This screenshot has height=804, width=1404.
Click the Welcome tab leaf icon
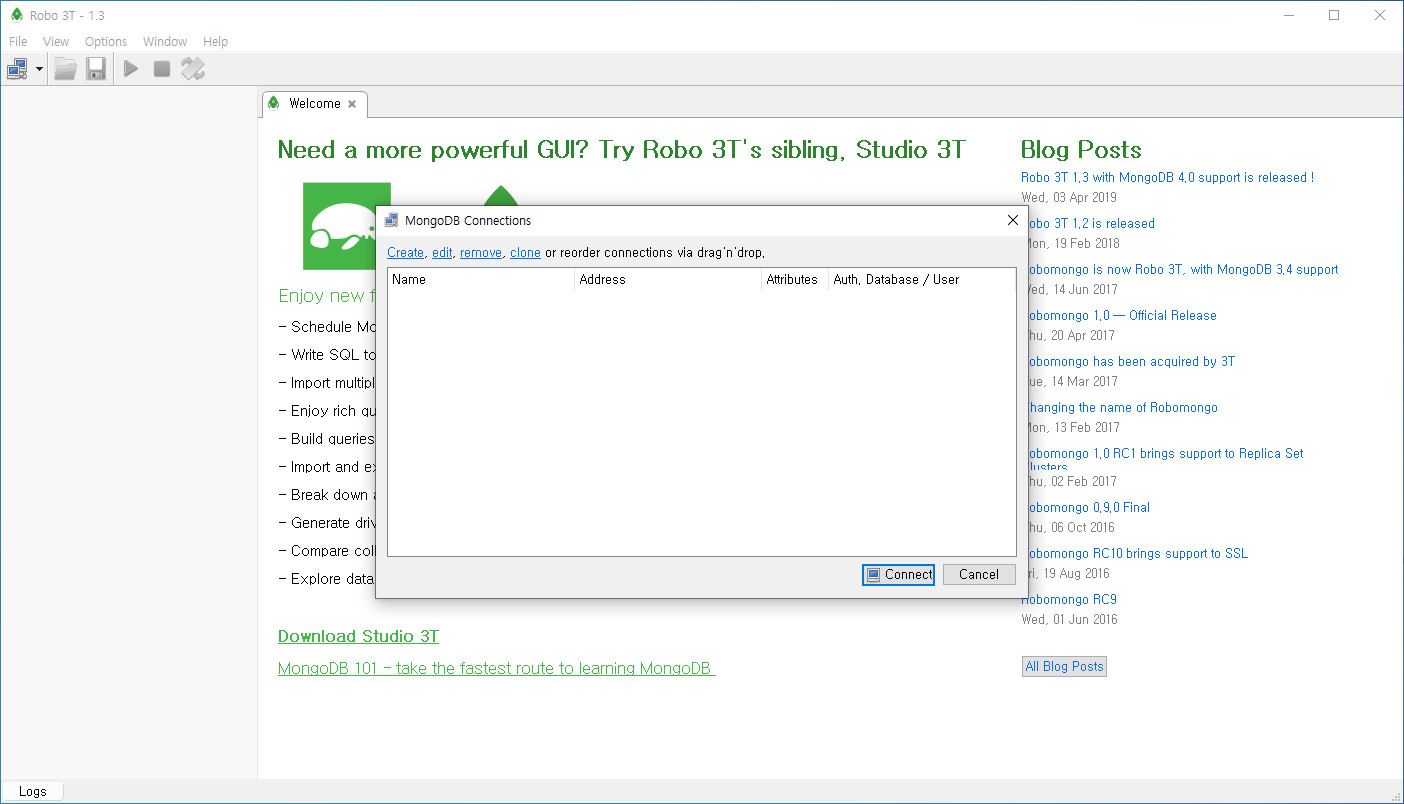[x=274, y=103]
